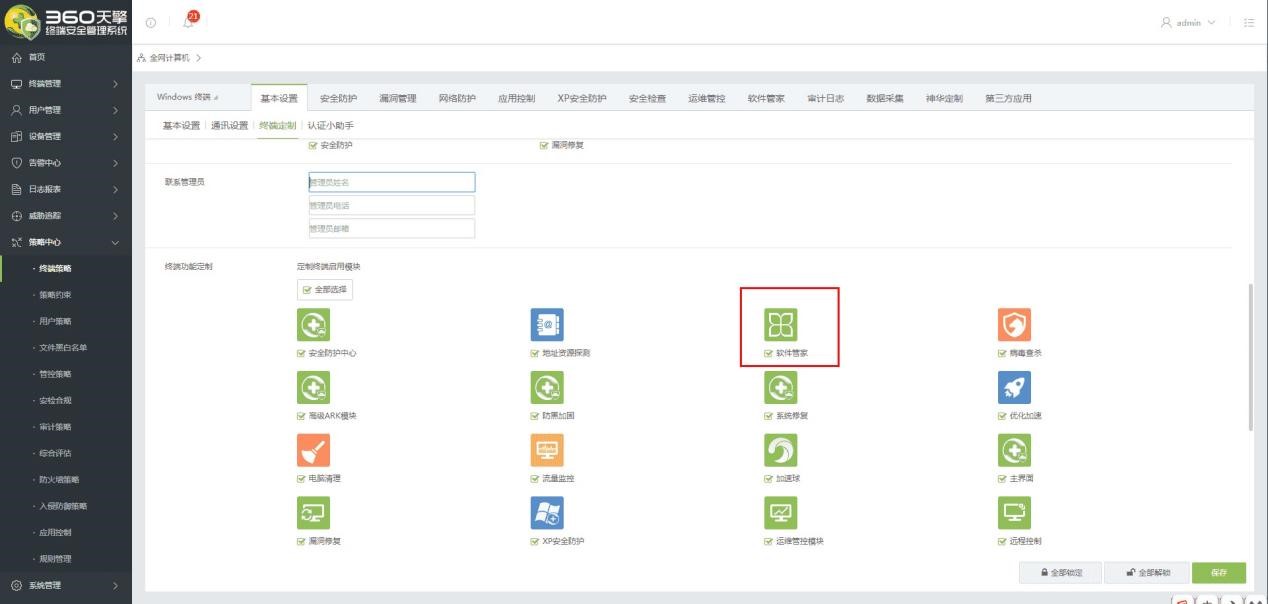Open the notification bell with red badge
This screenshot has width=1268, height=604.
(x=189, y=21)
